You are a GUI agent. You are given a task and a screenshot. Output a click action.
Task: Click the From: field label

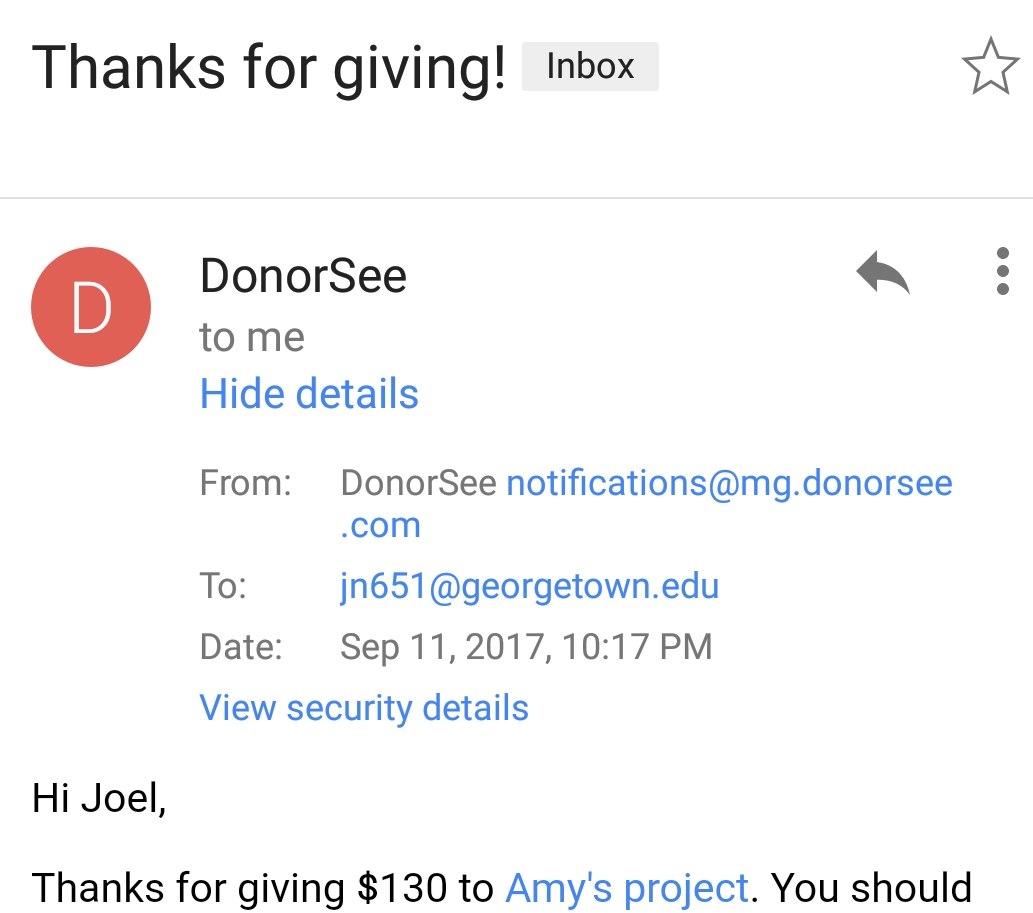[245, 484]
